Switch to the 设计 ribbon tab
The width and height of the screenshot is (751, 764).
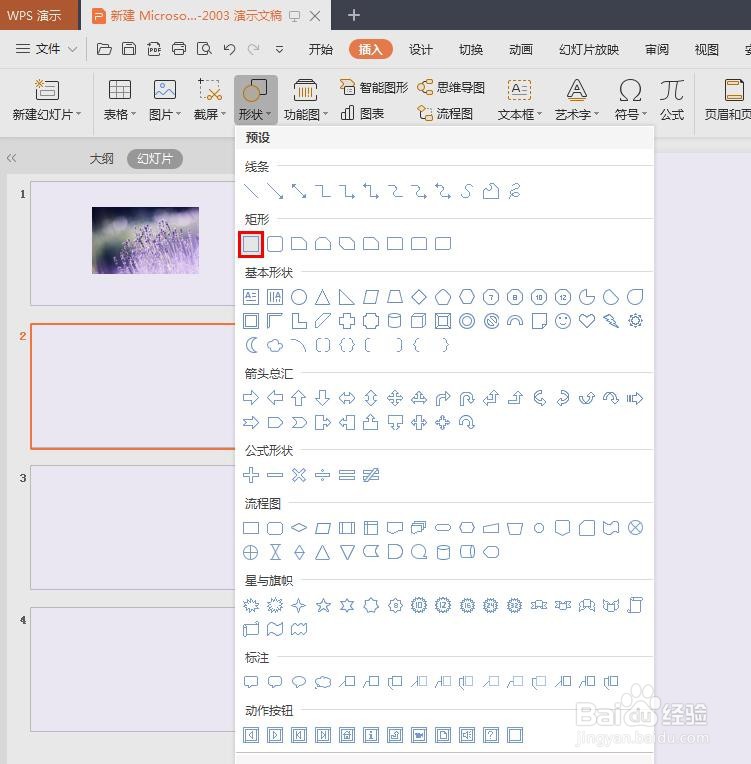421,49
